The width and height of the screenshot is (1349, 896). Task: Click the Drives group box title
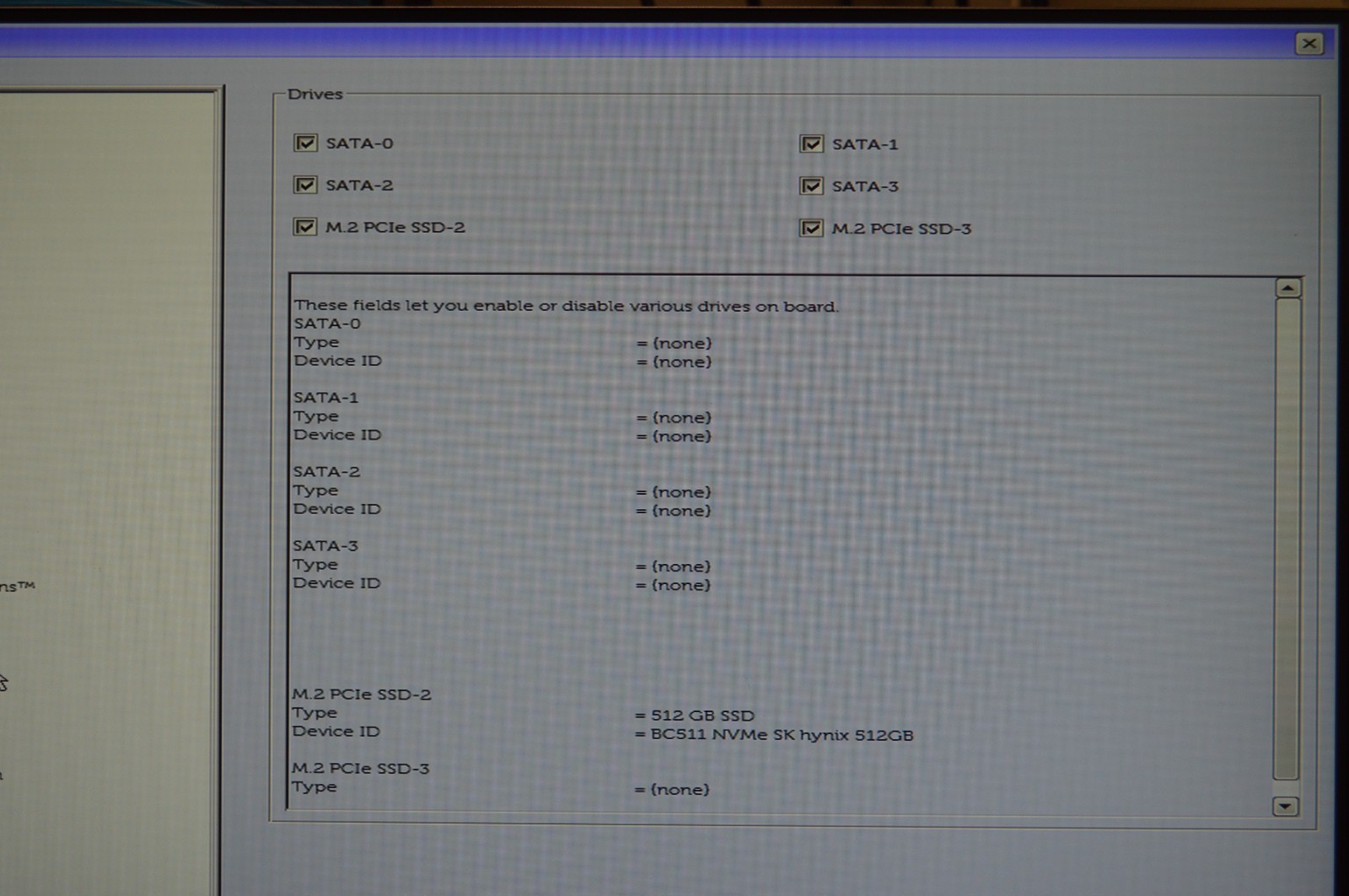315,94
